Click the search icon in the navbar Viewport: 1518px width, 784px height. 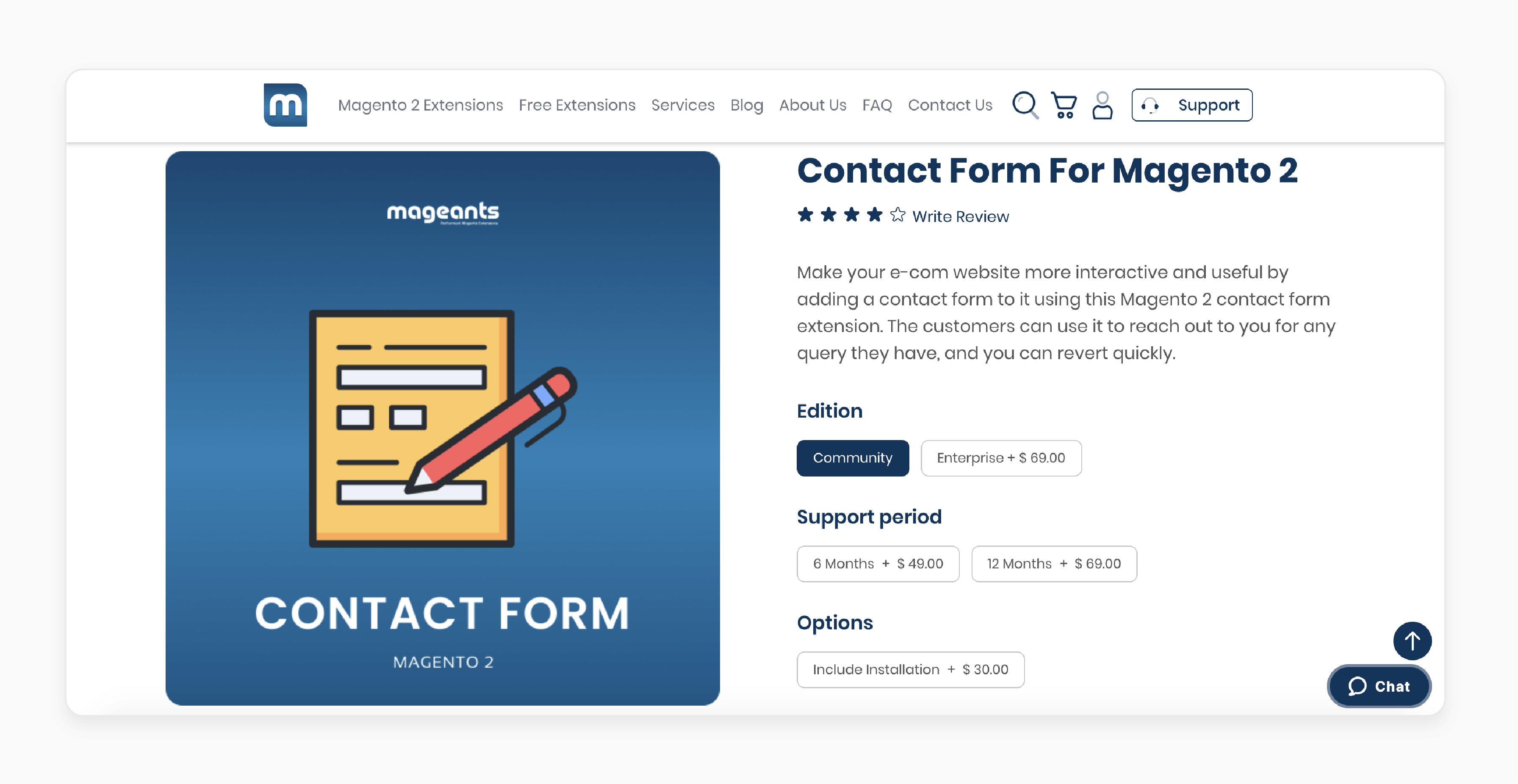1024,104
